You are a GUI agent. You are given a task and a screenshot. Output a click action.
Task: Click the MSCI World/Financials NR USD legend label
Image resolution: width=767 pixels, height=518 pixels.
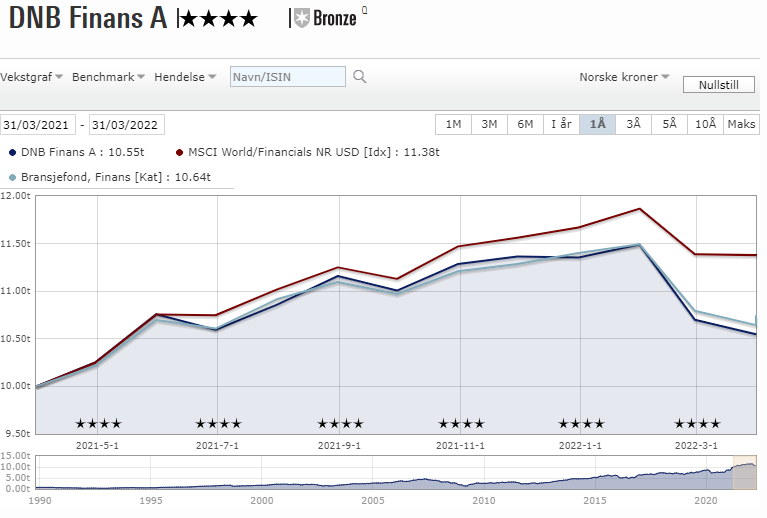click(314, 152)
